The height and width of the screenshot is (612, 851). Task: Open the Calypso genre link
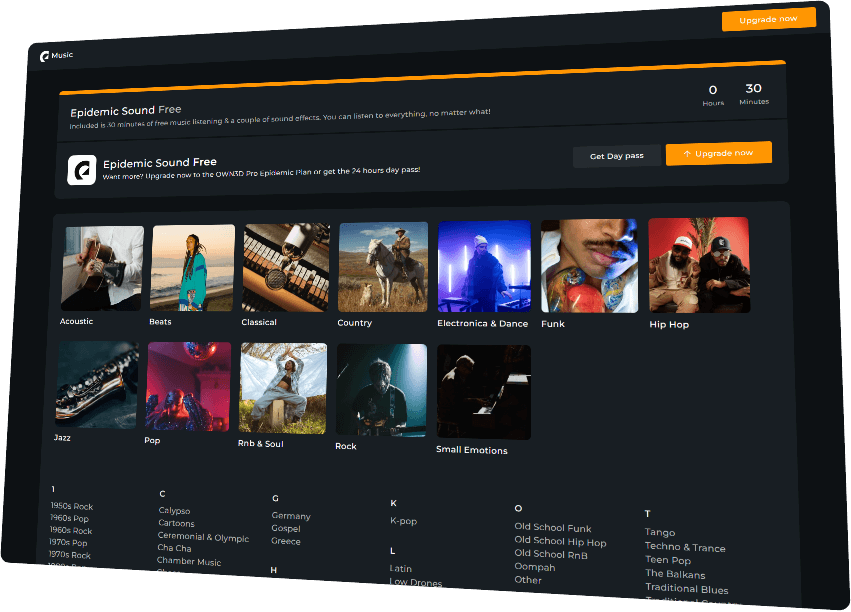(174, 511)
